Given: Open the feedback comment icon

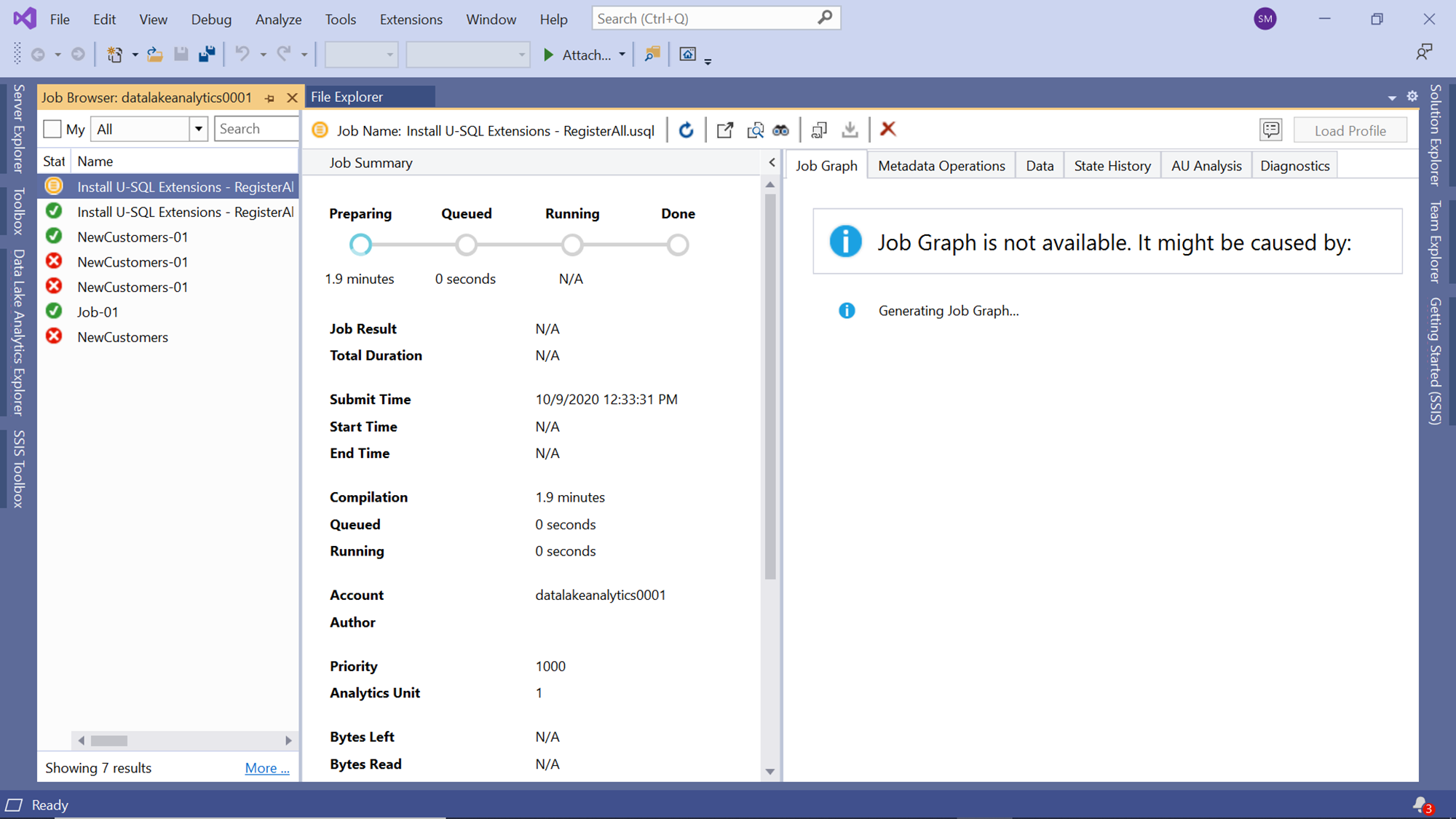Looking at the screenshot, I should coord(1270,130).
